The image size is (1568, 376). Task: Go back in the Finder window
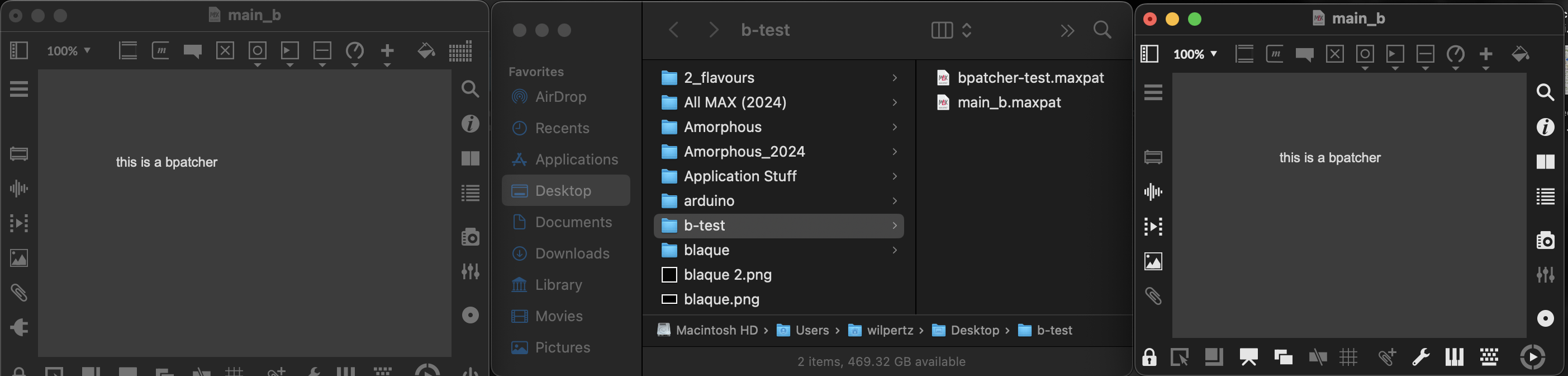673,30
